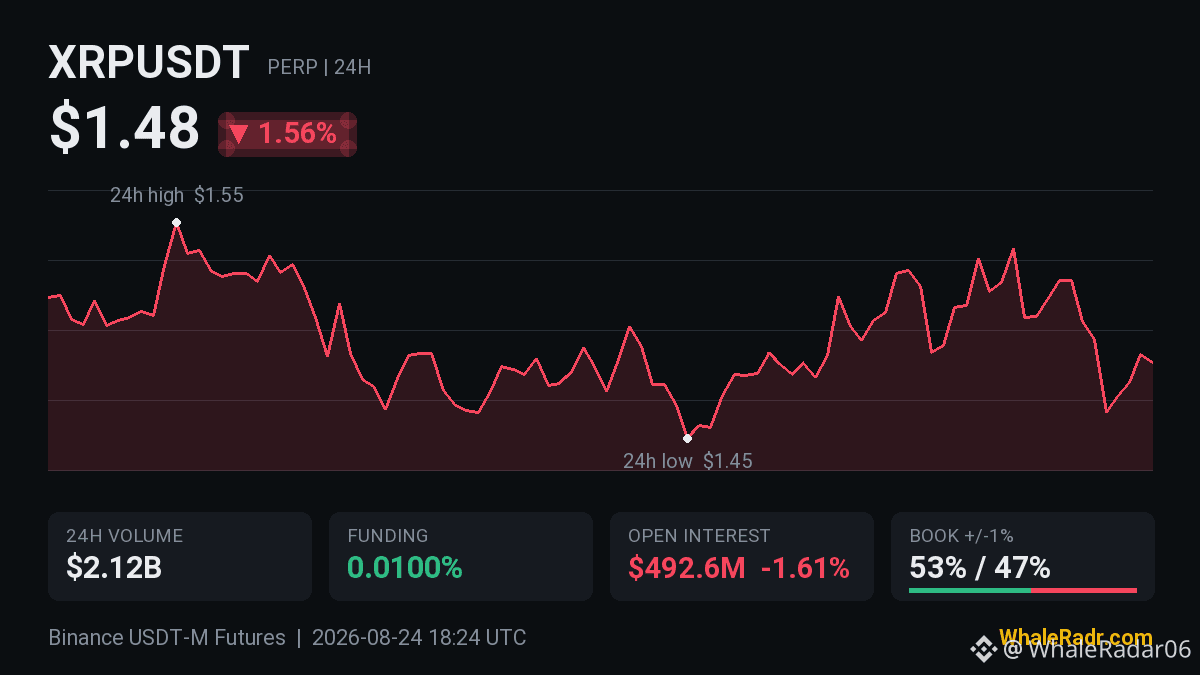Viewport: 1200px width, 675px height.
Task: Click the -1.61% open interest change
Action: tap(805, 568)
